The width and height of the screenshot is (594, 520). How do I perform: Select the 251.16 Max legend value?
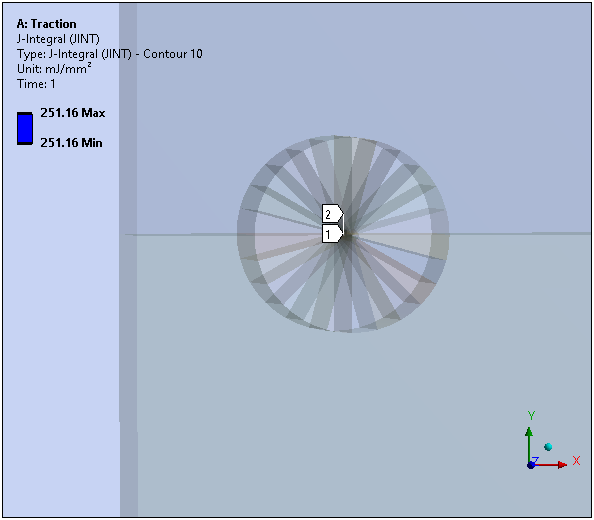(x=73, y=113)
